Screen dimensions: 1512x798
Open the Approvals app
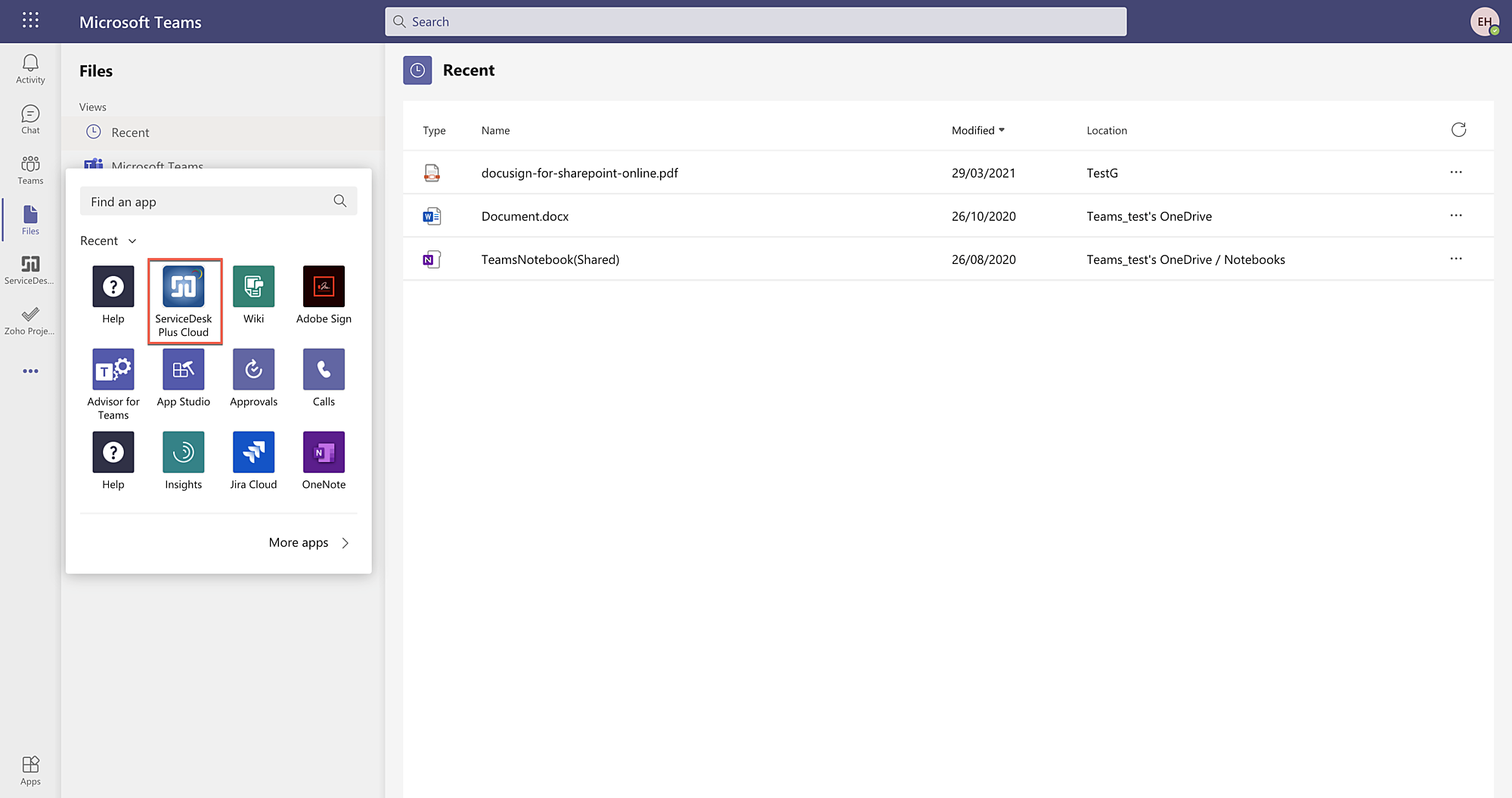click(x=254, y=378)
